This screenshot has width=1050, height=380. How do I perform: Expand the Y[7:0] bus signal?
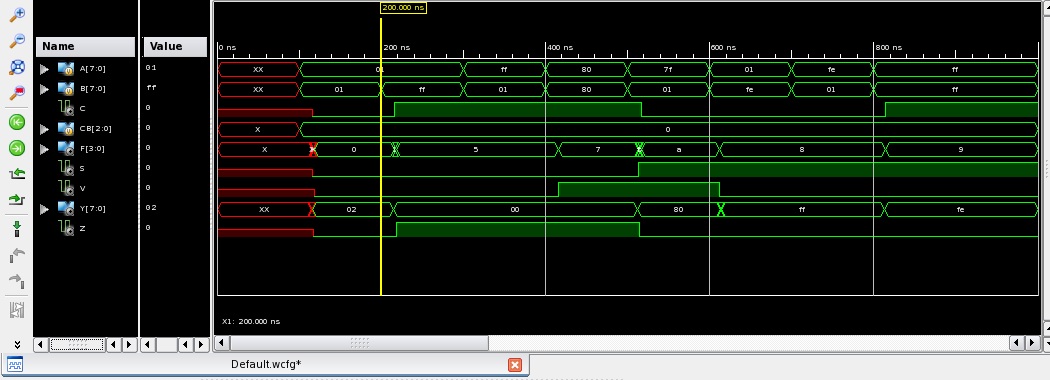(x=44, y=209)
